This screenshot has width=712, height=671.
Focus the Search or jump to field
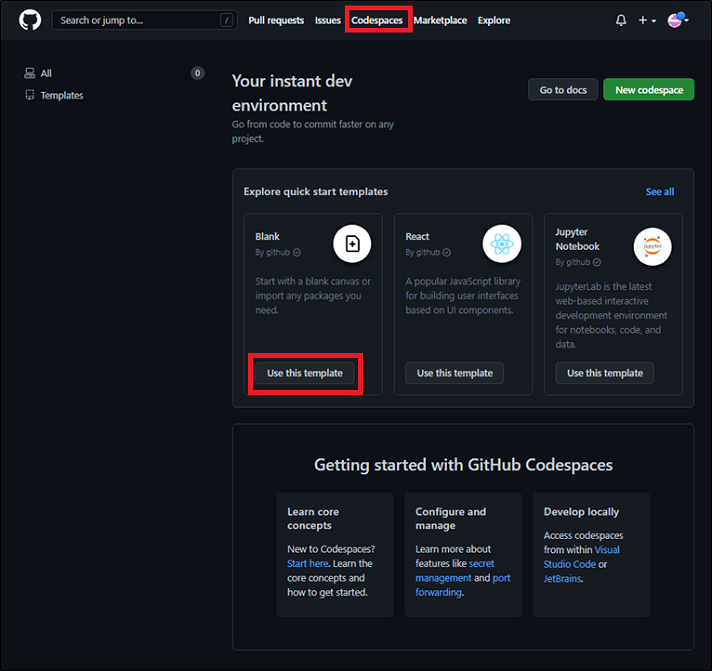tap(144, 20)
